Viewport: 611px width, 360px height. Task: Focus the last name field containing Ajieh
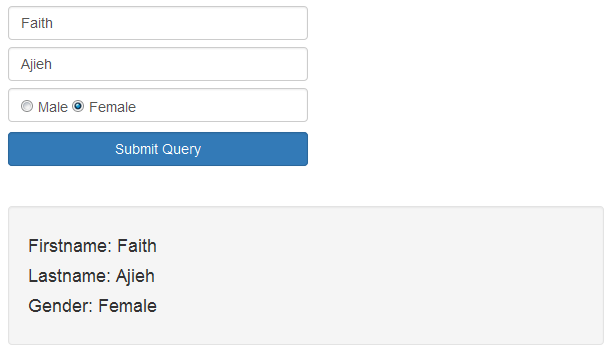click(158, 64)
